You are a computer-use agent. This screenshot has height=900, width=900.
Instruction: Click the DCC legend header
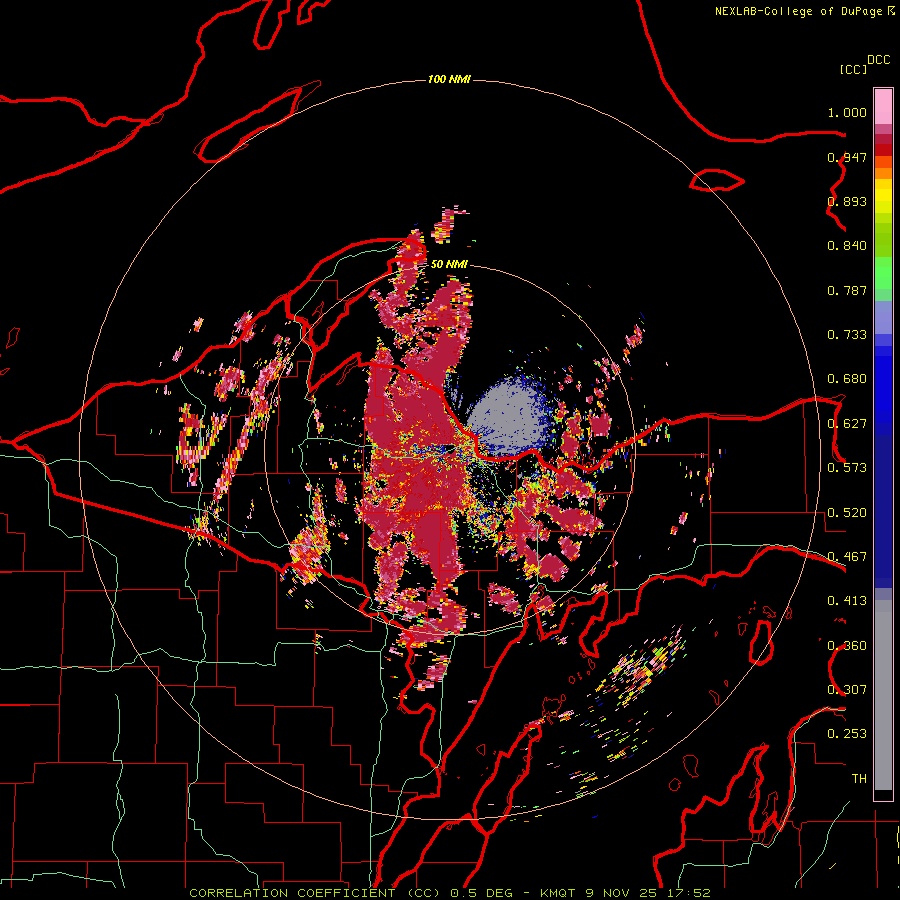pyautogui.click(x=878, y=60)
